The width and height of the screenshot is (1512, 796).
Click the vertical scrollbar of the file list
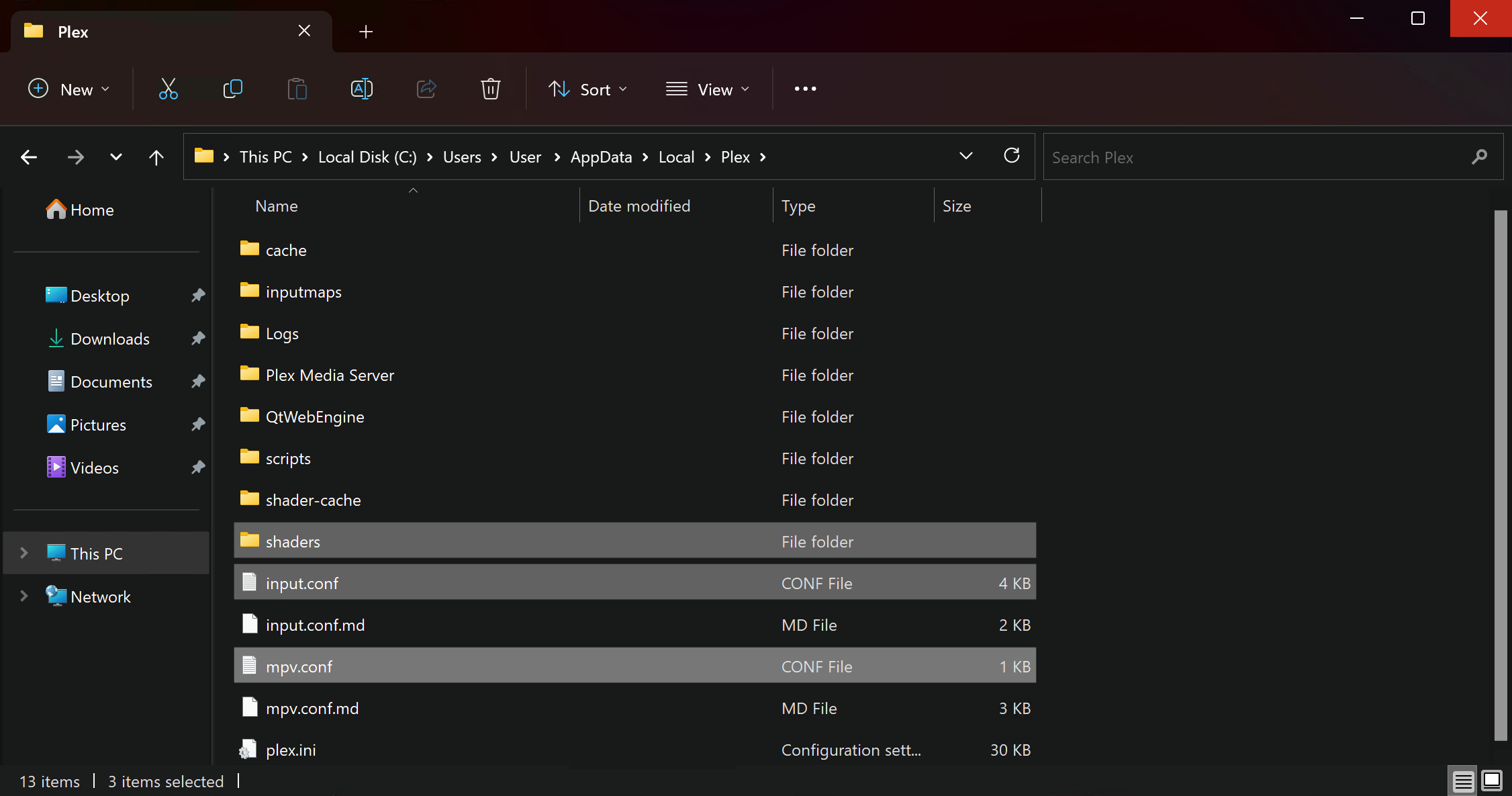pos(1501,470)
